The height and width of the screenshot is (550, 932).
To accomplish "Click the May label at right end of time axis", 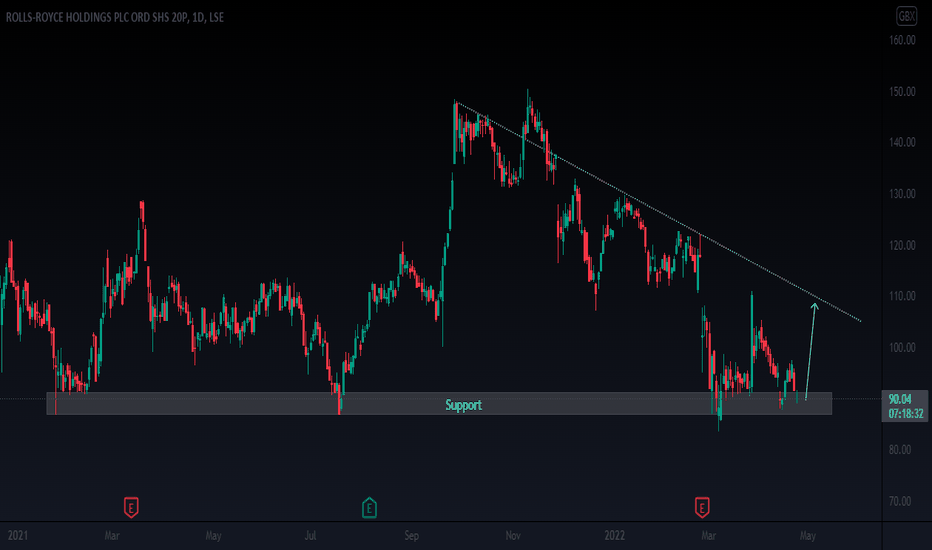I will click(808, 535).
